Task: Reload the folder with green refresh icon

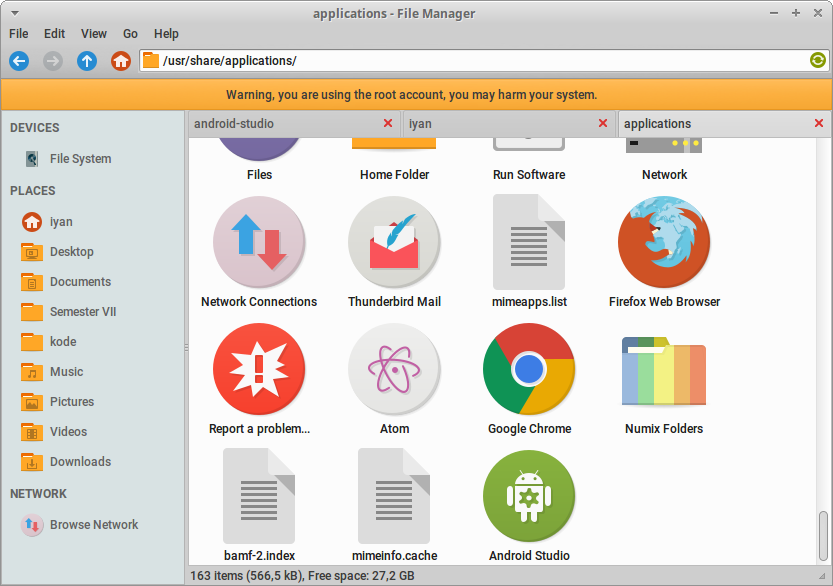Action: 818,60
